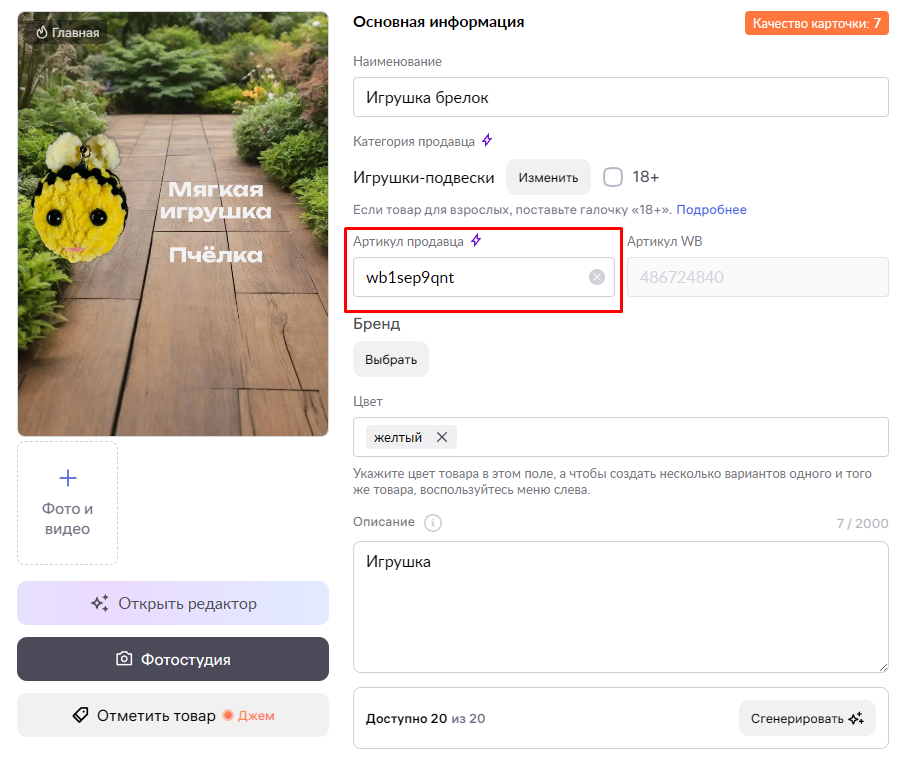This screenshot has height=762, width=903.
Task: Open the Подробнее link
Action: [x=711, y=210]
